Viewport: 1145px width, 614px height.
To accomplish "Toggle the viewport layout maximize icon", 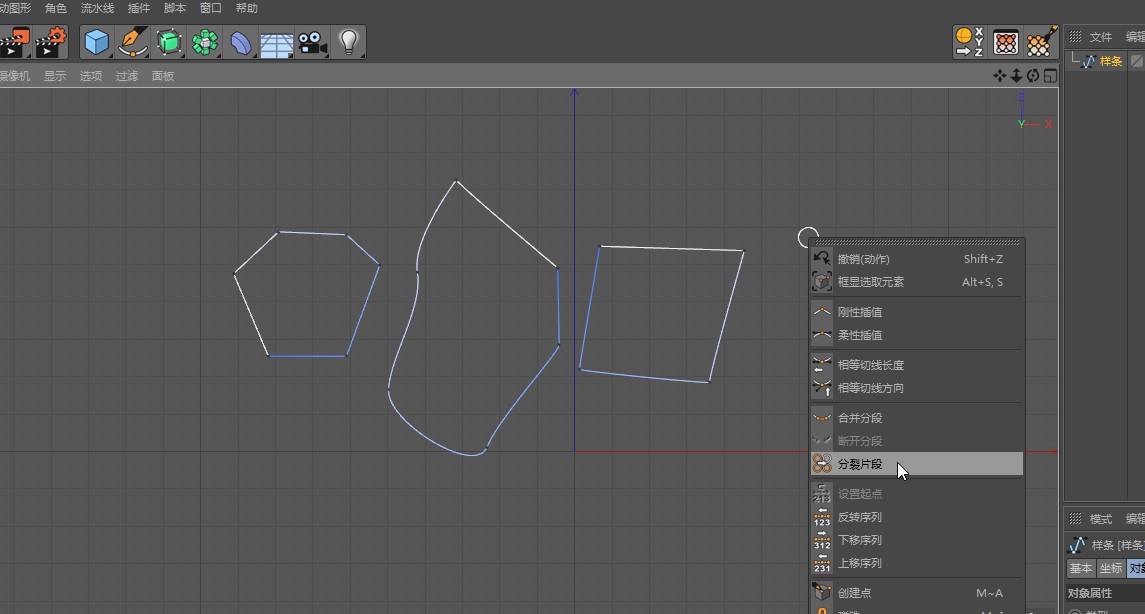I will [1050, 76].
